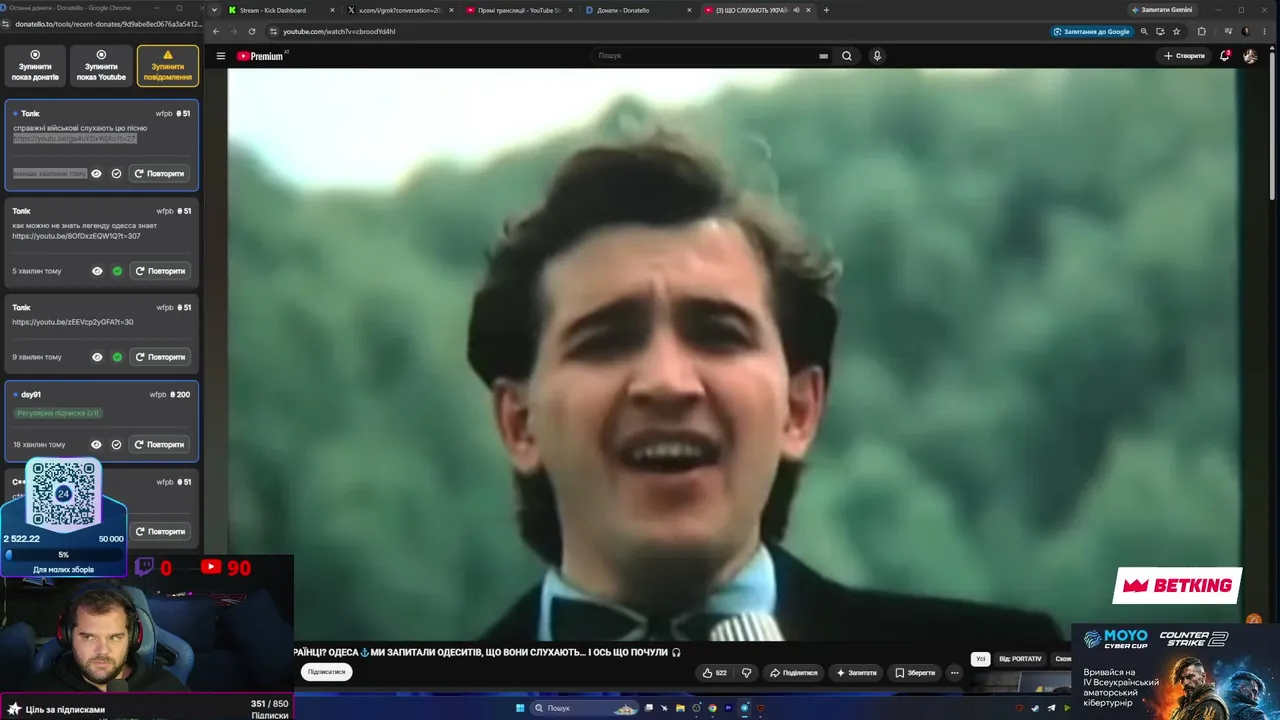Repeat the first Tonik donation

click(160, 174)
